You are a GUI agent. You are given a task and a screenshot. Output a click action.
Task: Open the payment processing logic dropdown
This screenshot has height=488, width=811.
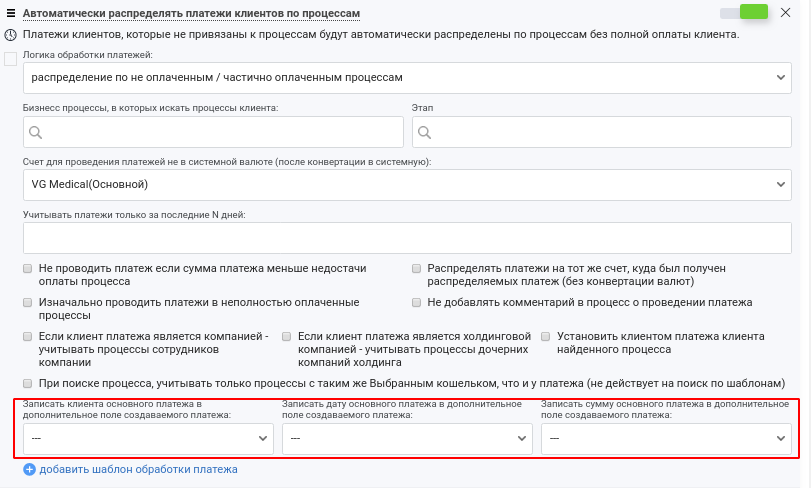click(x=407, y=78)
